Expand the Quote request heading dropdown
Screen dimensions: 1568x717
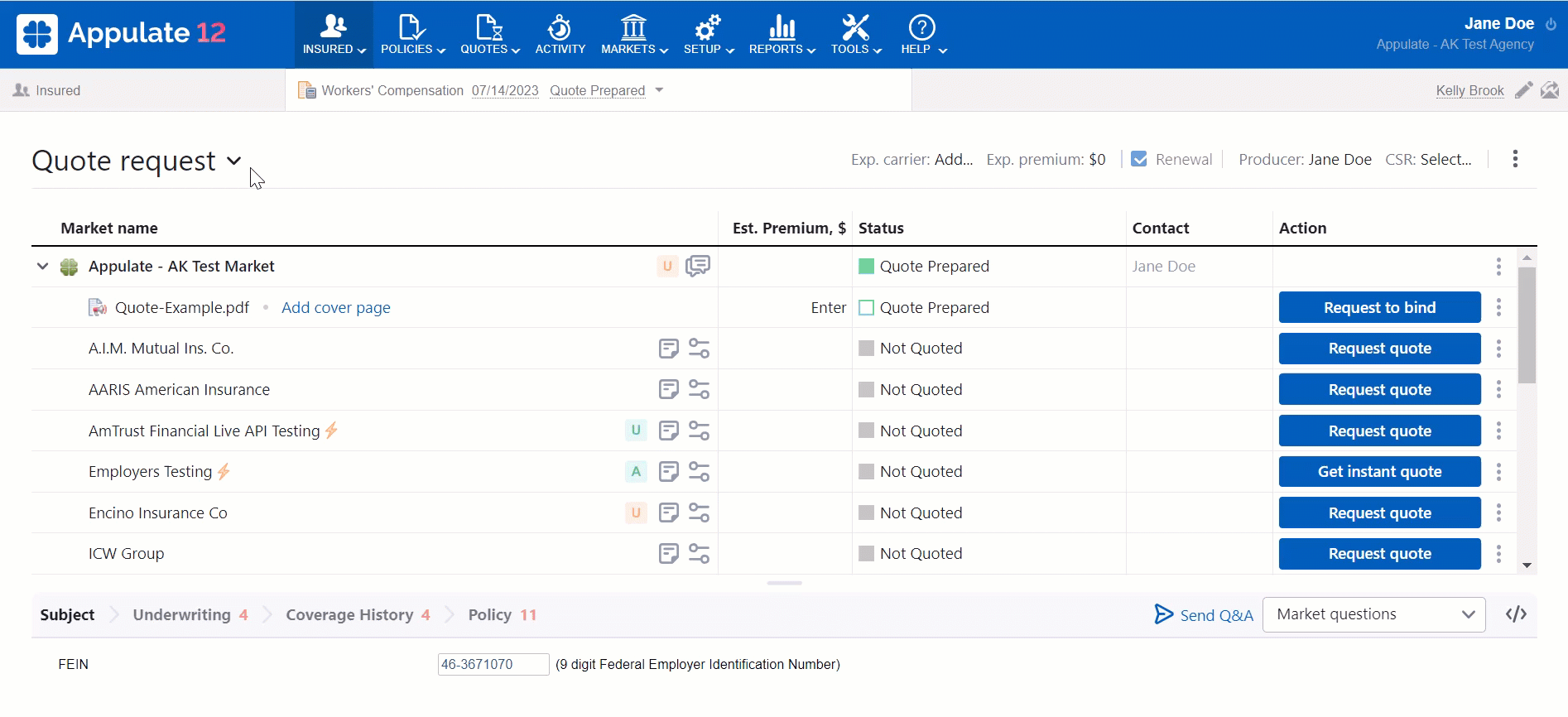point(234,161)
